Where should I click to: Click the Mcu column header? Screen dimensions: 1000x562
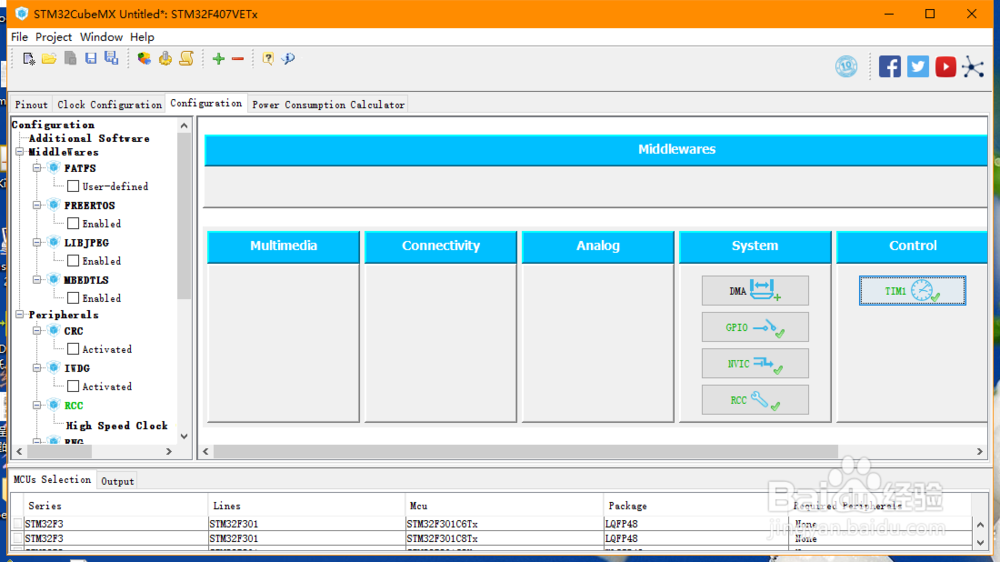point(504,506)
